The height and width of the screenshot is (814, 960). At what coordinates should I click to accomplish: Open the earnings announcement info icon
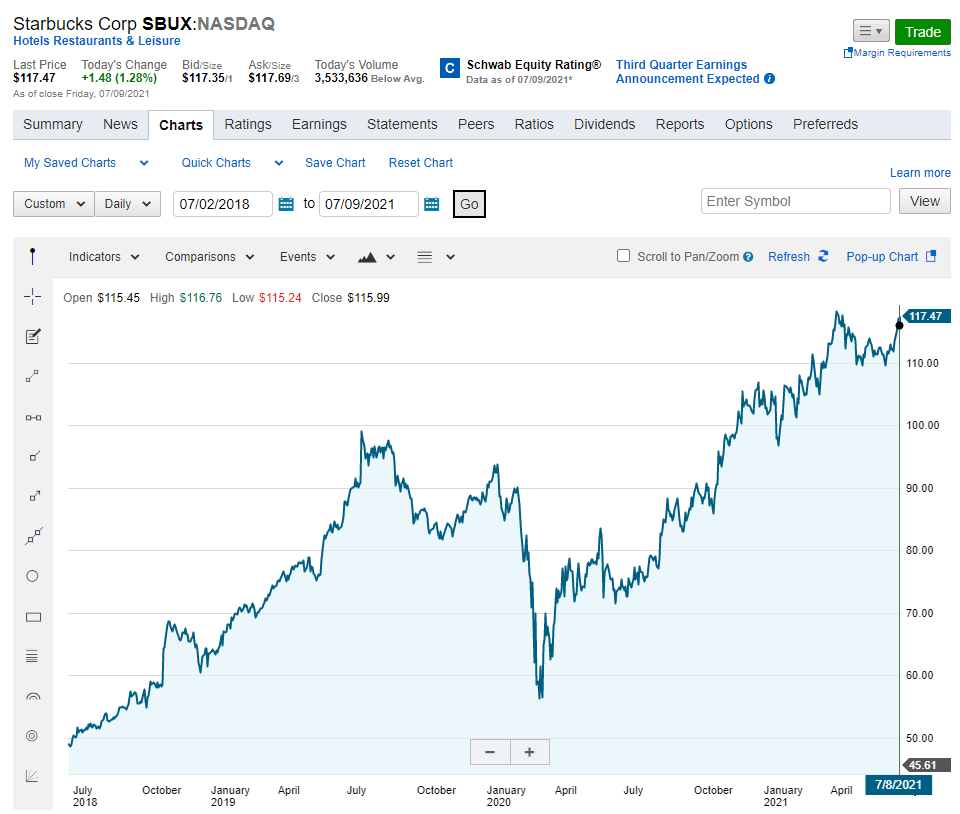coord(770,78)
